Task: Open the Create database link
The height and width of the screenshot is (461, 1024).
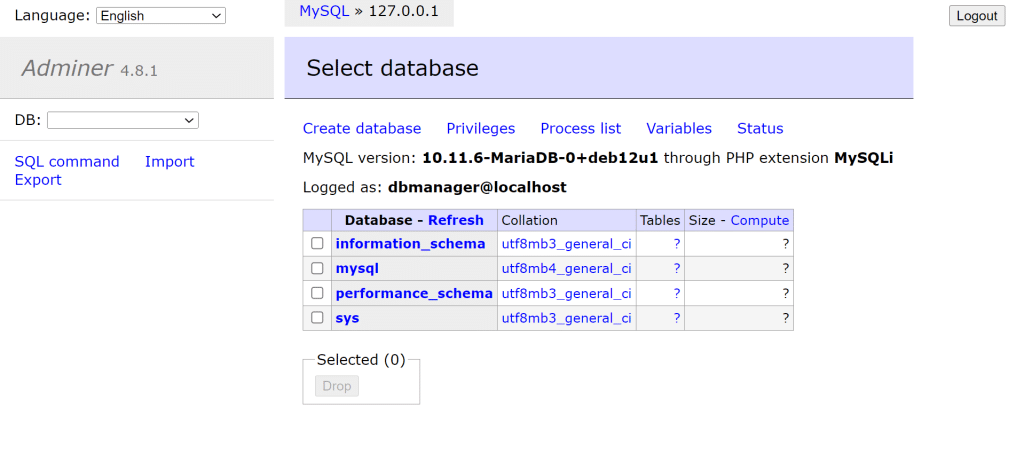Action: [362, 129]
